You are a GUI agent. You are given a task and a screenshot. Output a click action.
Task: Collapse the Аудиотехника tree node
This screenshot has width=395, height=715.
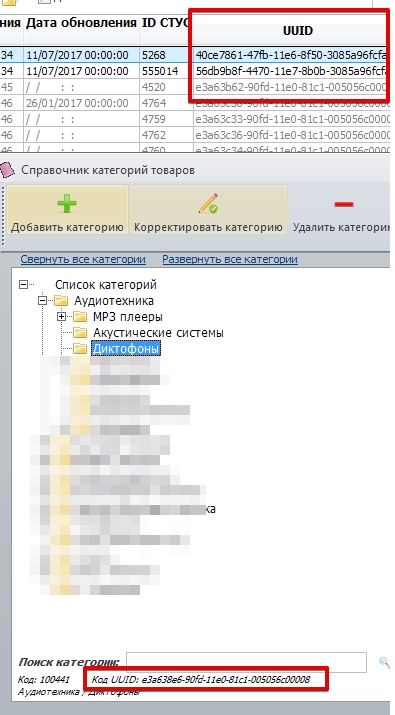pyautogui.click(x=42, y=301)
